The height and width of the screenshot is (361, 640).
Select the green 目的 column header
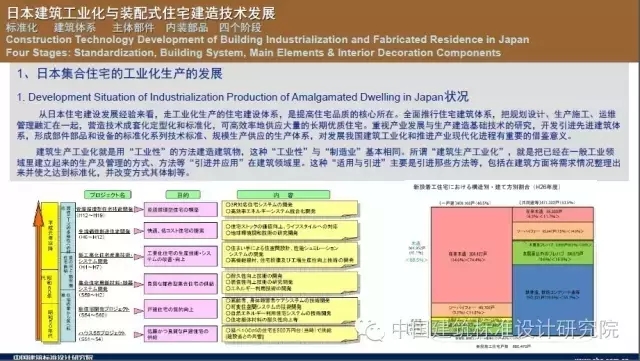[x=183, y=195]
